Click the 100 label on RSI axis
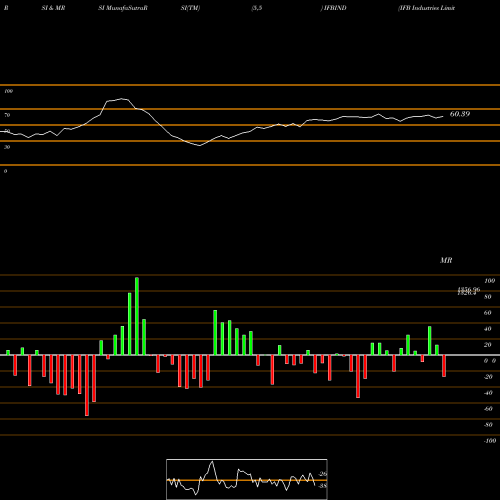 pos(8,91)
